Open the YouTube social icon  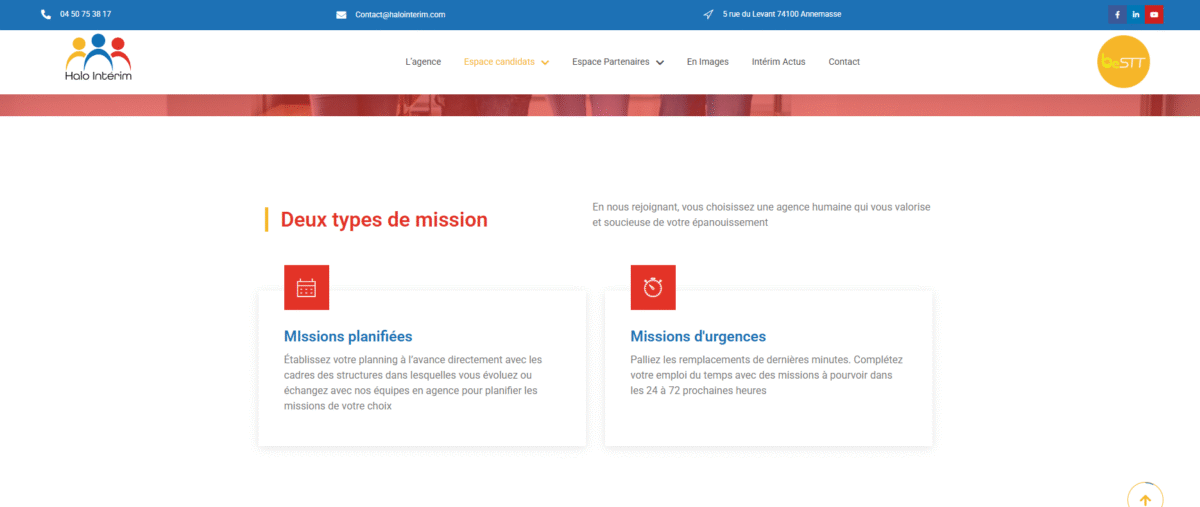coord(1155,14)
